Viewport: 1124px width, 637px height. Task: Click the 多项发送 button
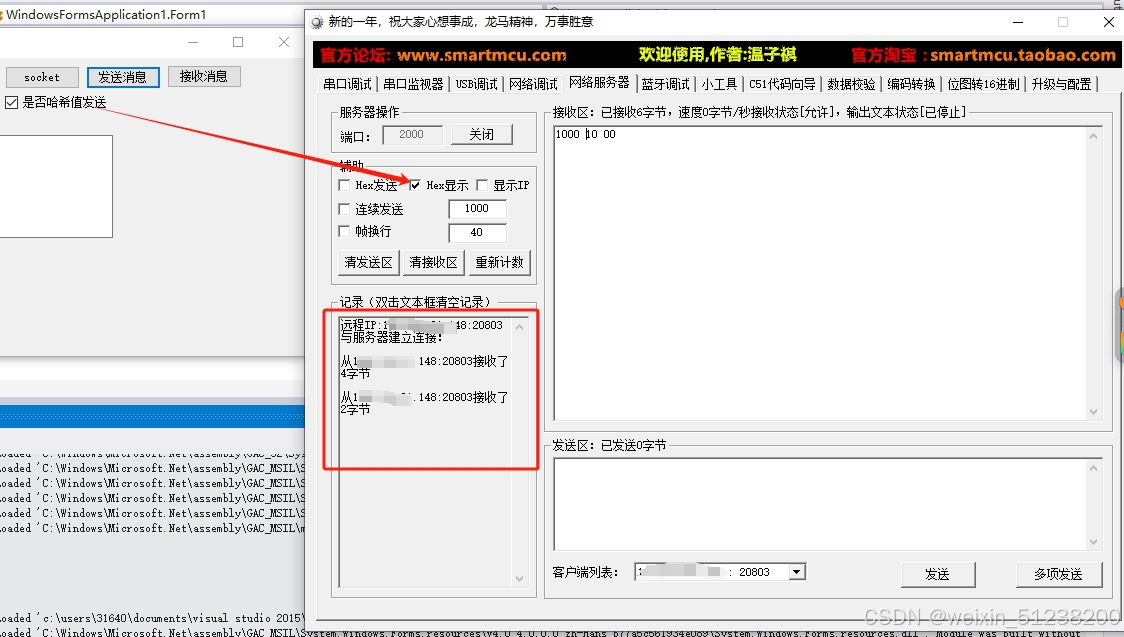tap(1058, 575)
